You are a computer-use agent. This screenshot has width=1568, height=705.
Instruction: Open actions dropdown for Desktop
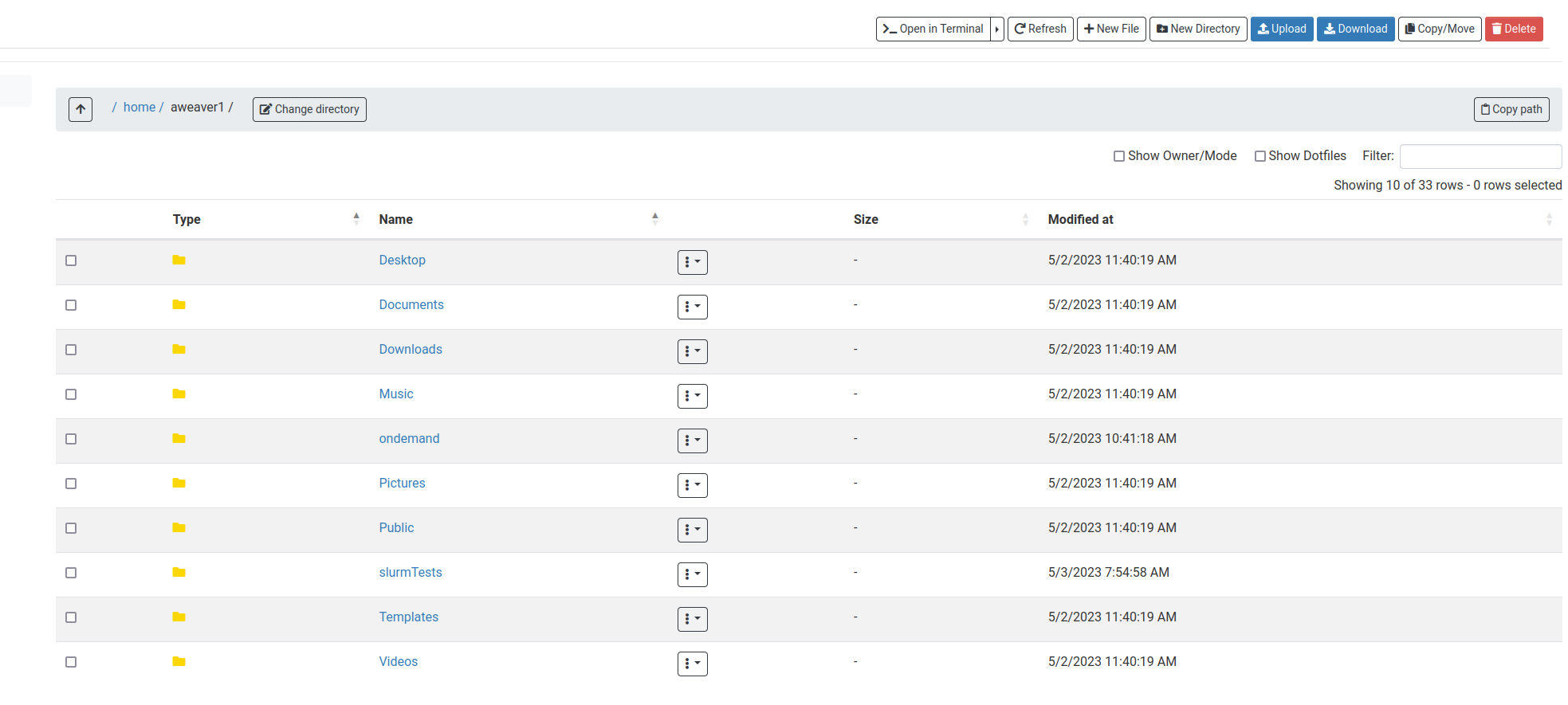pos(693,262)
